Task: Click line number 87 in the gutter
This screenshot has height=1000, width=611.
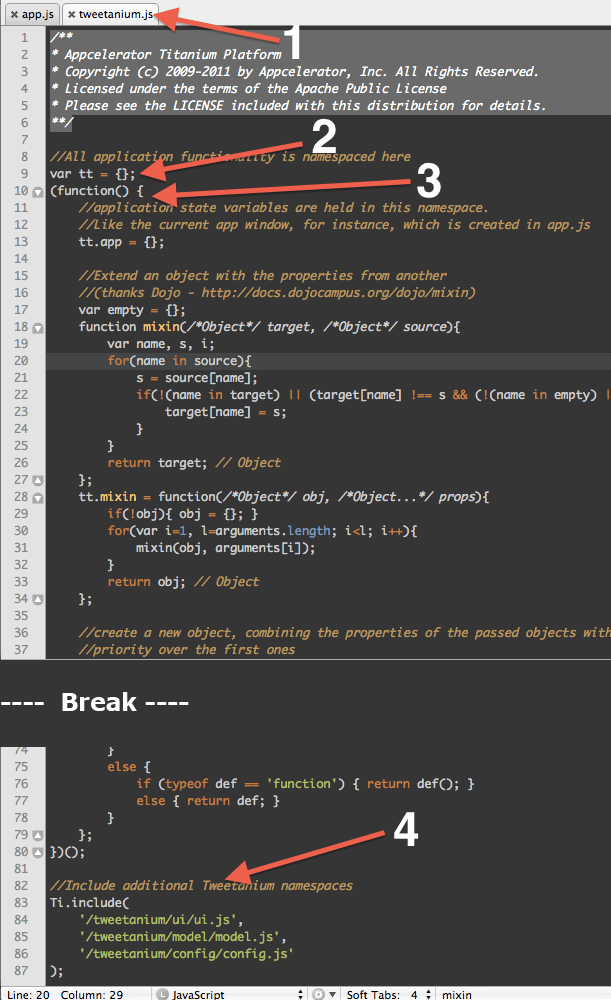Action: pos(22,971)
